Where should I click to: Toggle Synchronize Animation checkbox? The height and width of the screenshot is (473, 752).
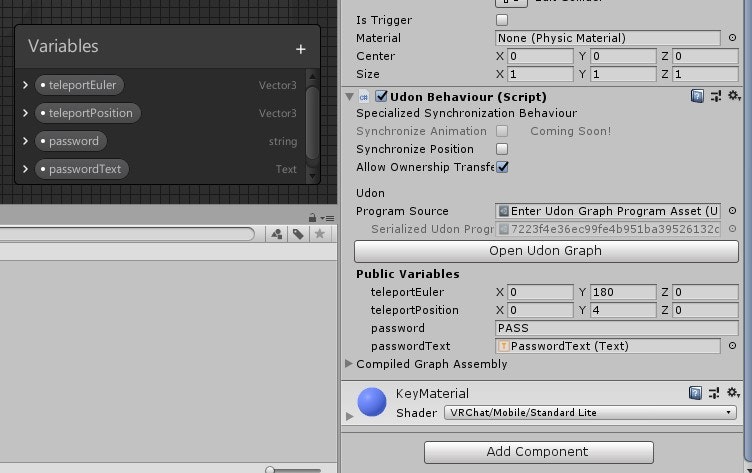tap(502, 131)
